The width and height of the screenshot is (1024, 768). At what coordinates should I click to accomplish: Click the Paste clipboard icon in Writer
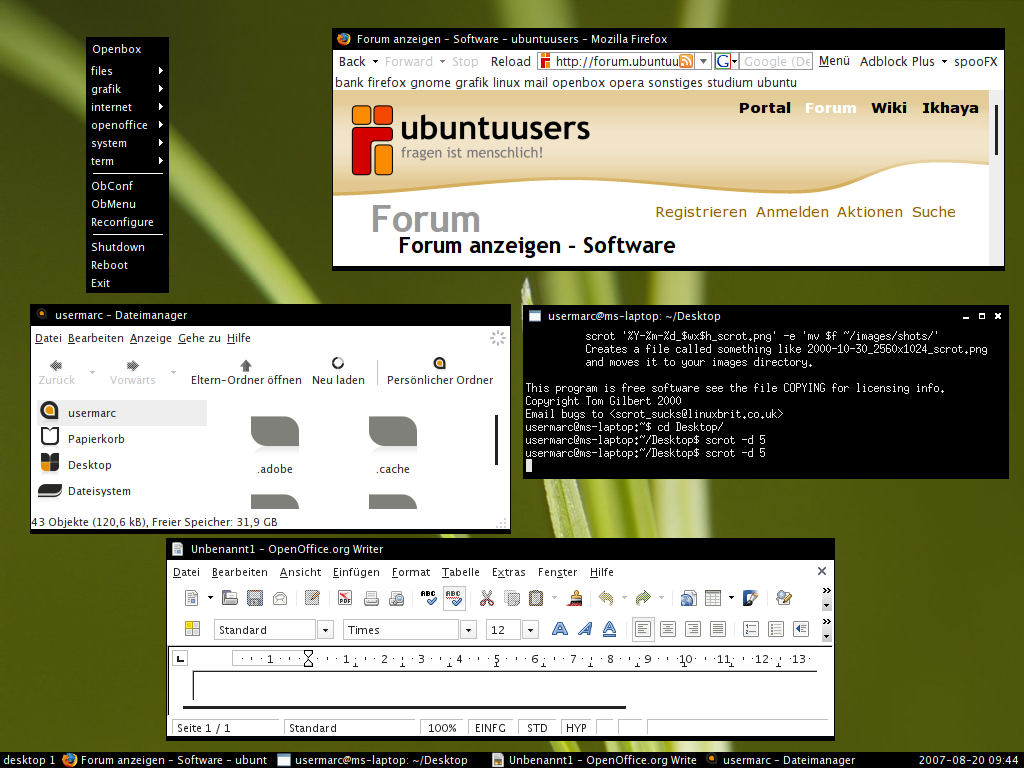click(x=536, y=598)
